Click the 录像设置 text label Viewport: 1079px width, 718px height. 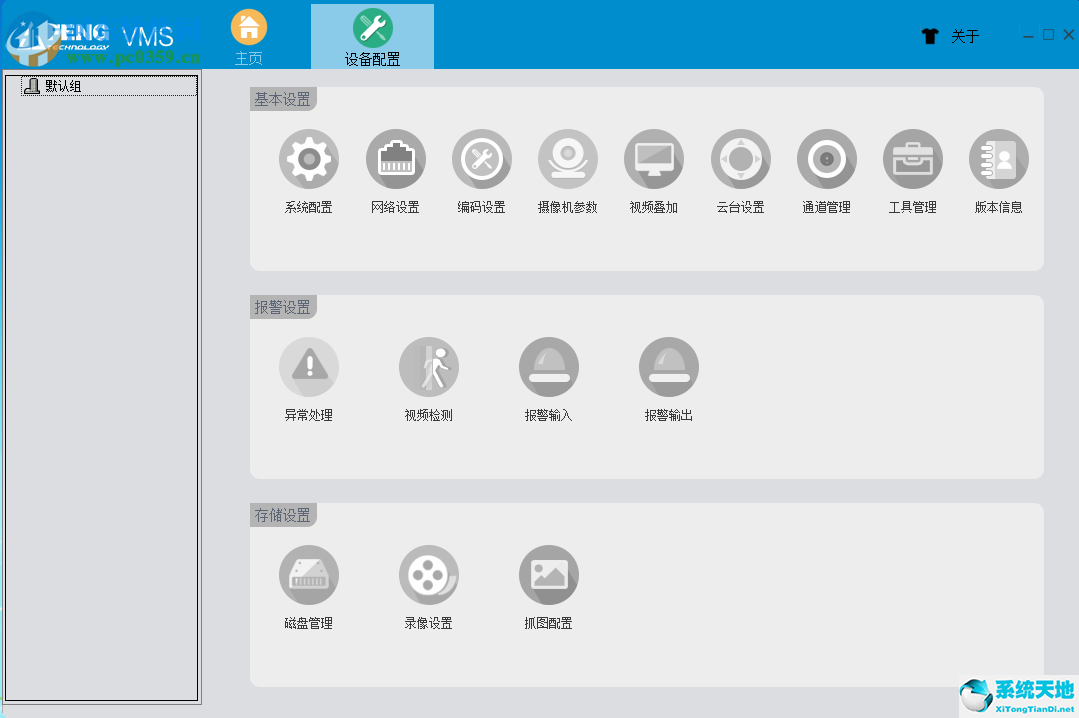click(x=429, y=623)
